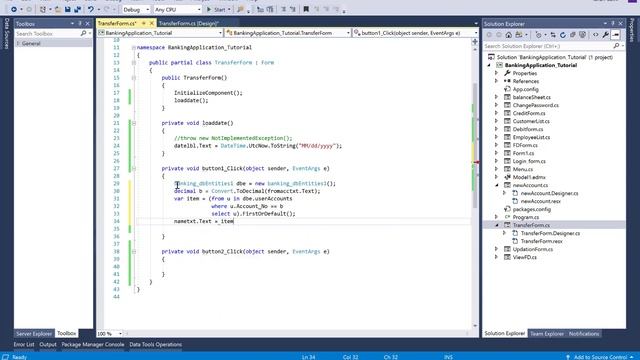640x360 pixels.
Task: Select ChangePassword.cs in Solution Explorer
Action: coord(536,105)
